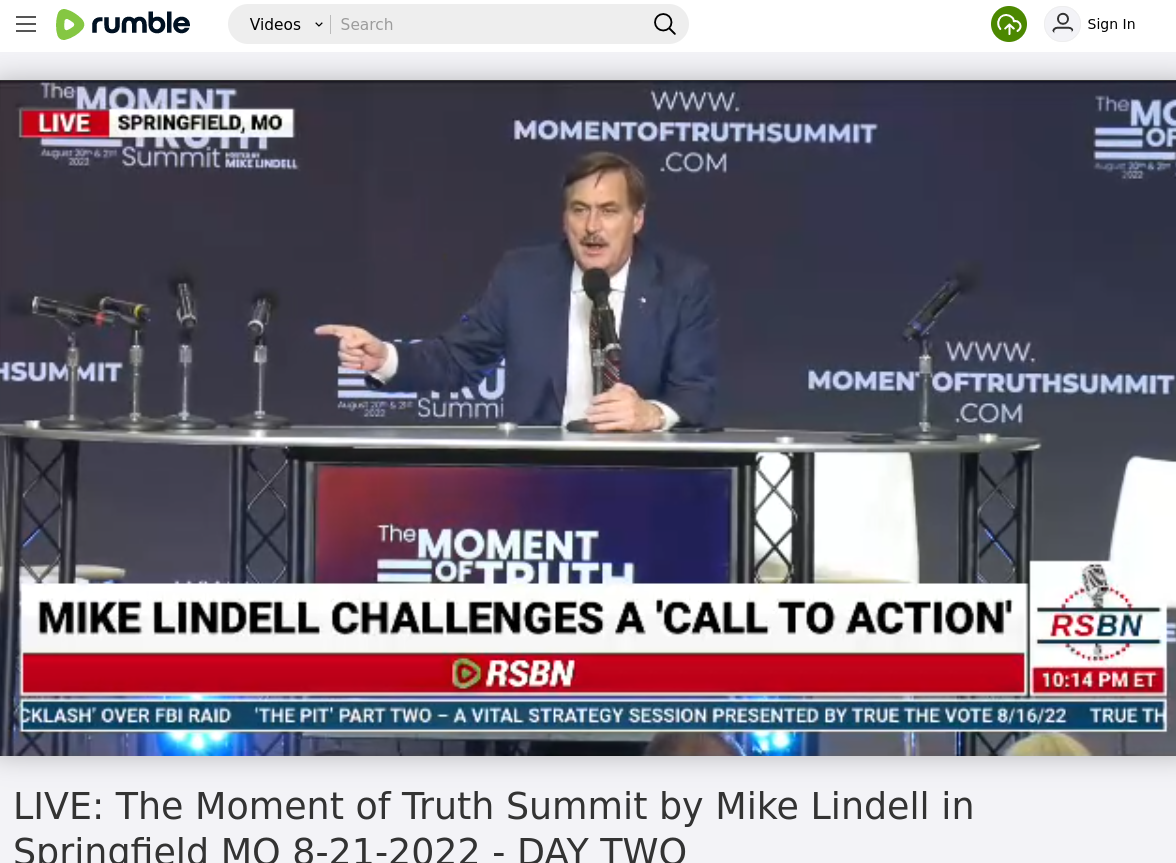Click the Springfield, MO location label
The image size is (1176, 863).
pos(200,123)
